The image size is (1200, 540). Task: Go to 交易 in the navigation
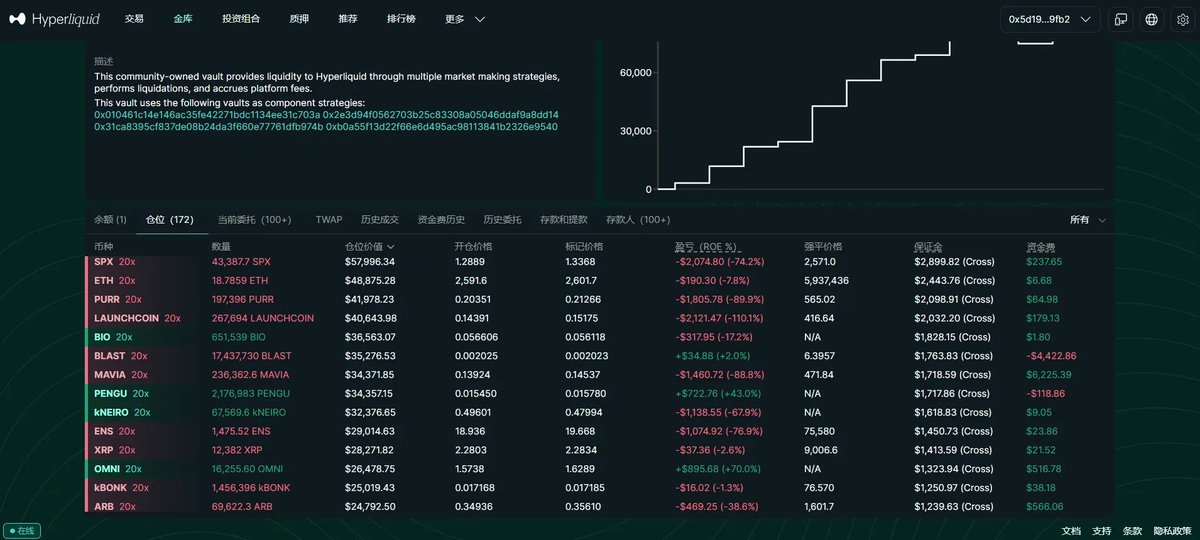[134, 19]
